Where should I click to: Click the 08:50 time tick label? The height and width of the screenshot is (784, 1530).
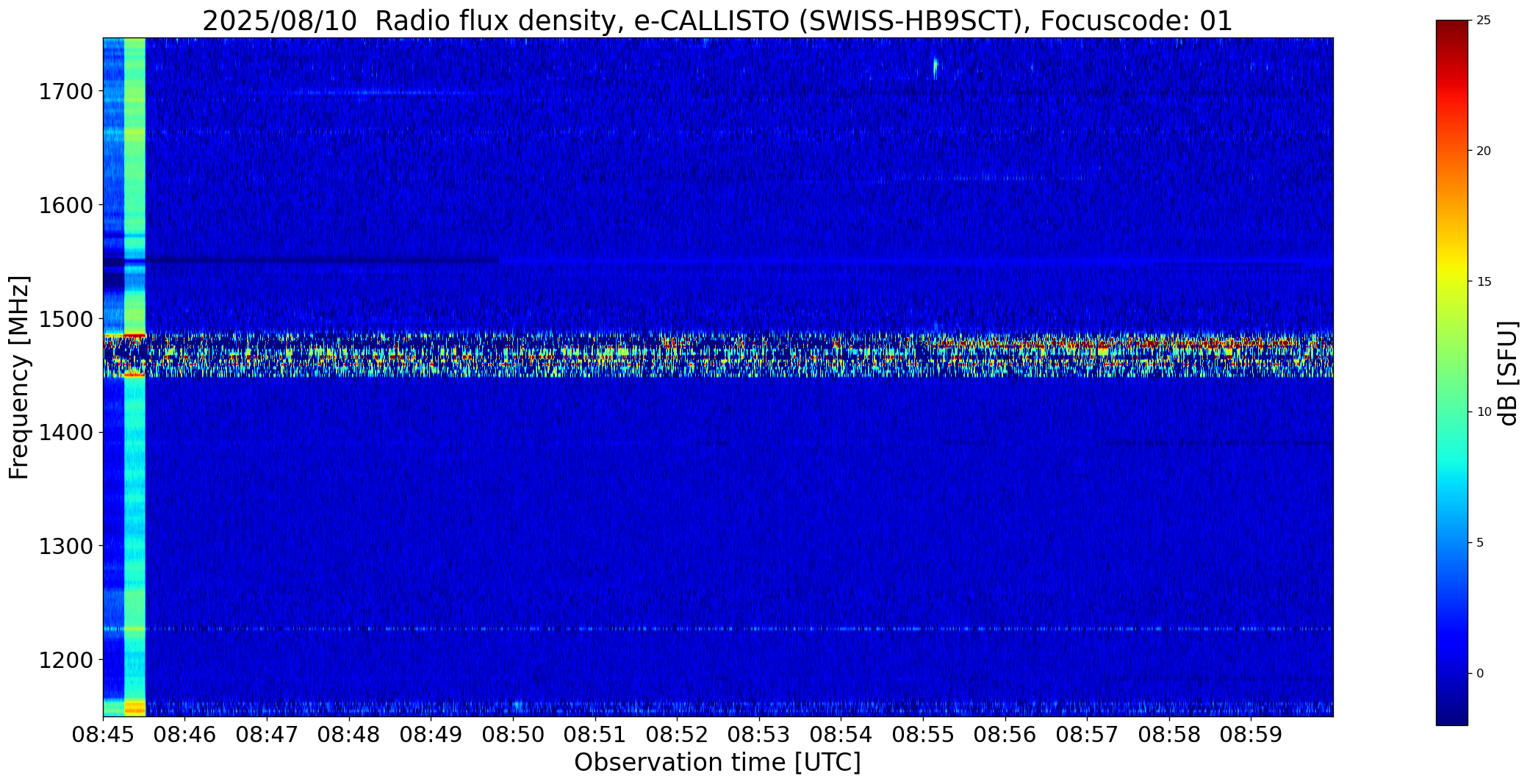coord(513,734)
